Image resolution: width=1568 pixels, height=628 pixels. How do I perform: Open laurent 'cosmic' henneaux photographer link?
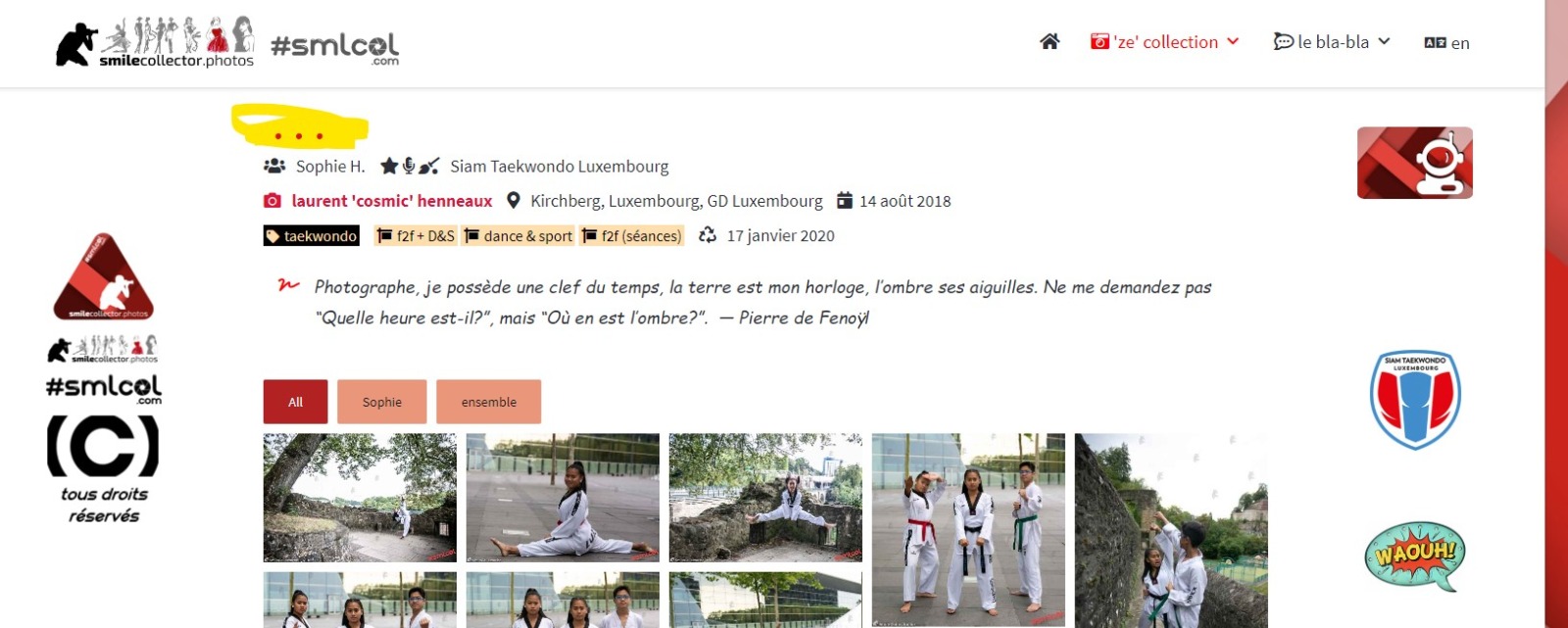click(x=392, y=201)
